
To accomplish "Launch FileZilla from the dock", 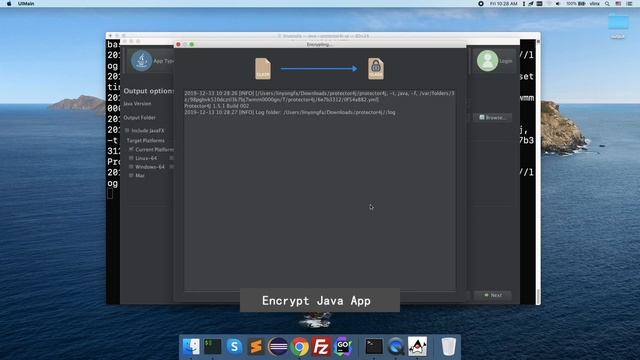I will [321, 347].
